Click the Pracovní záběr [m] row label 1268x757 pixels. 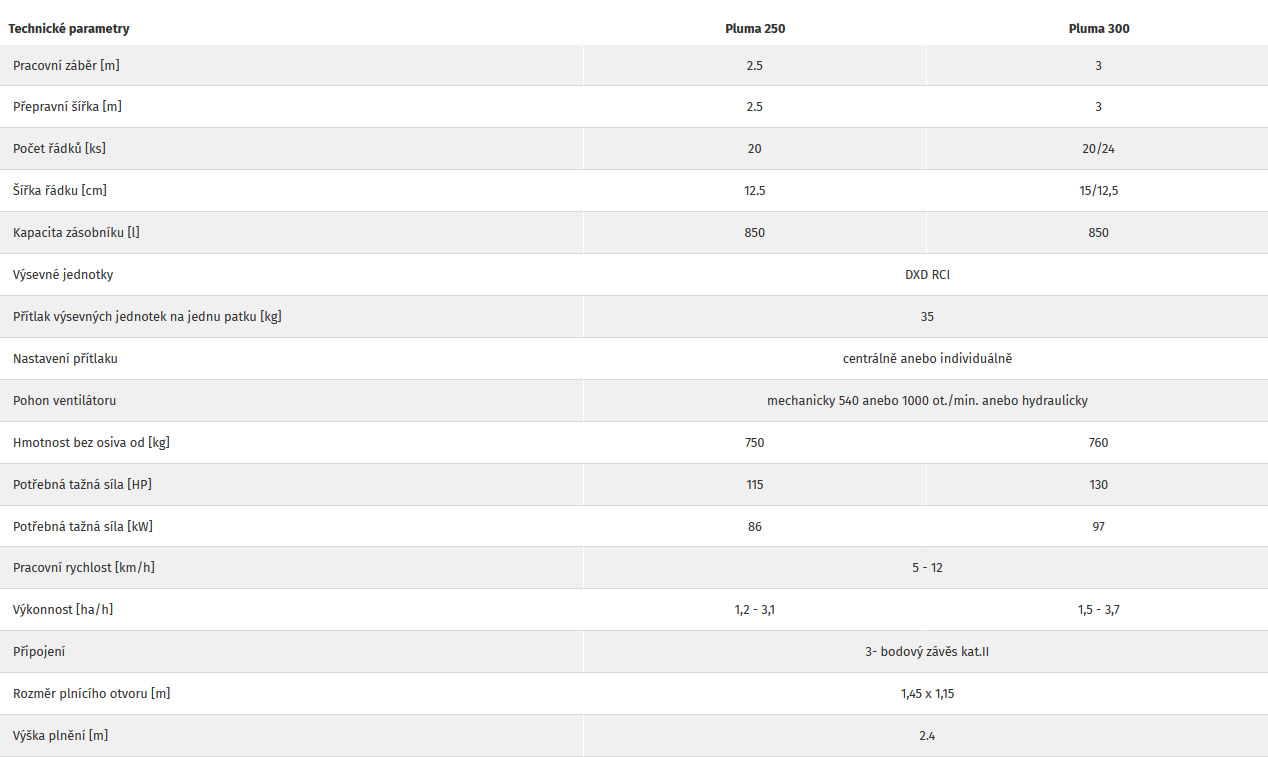point(67,65)
